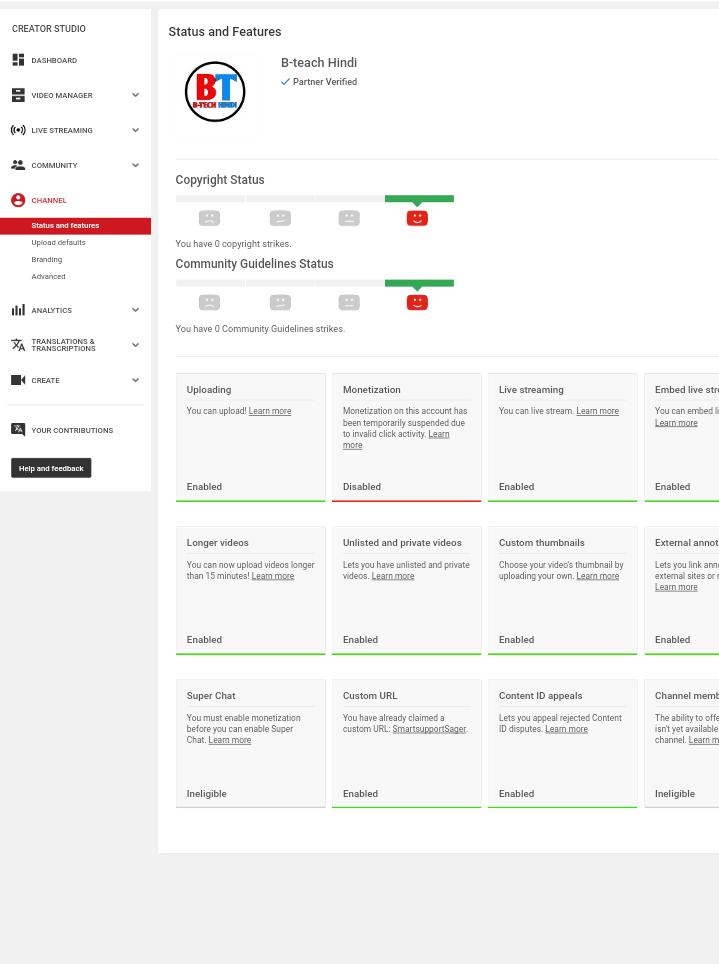The height and width of the screenshot is (964, 719).
Task: Click the second gray face under Community Guidelines
Action: 280,302
